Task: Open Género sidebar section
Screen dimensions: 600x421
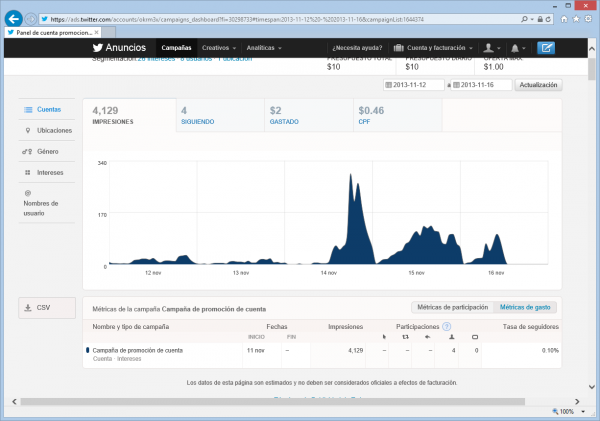Action: pyautogui.click(x=47, y=152)
